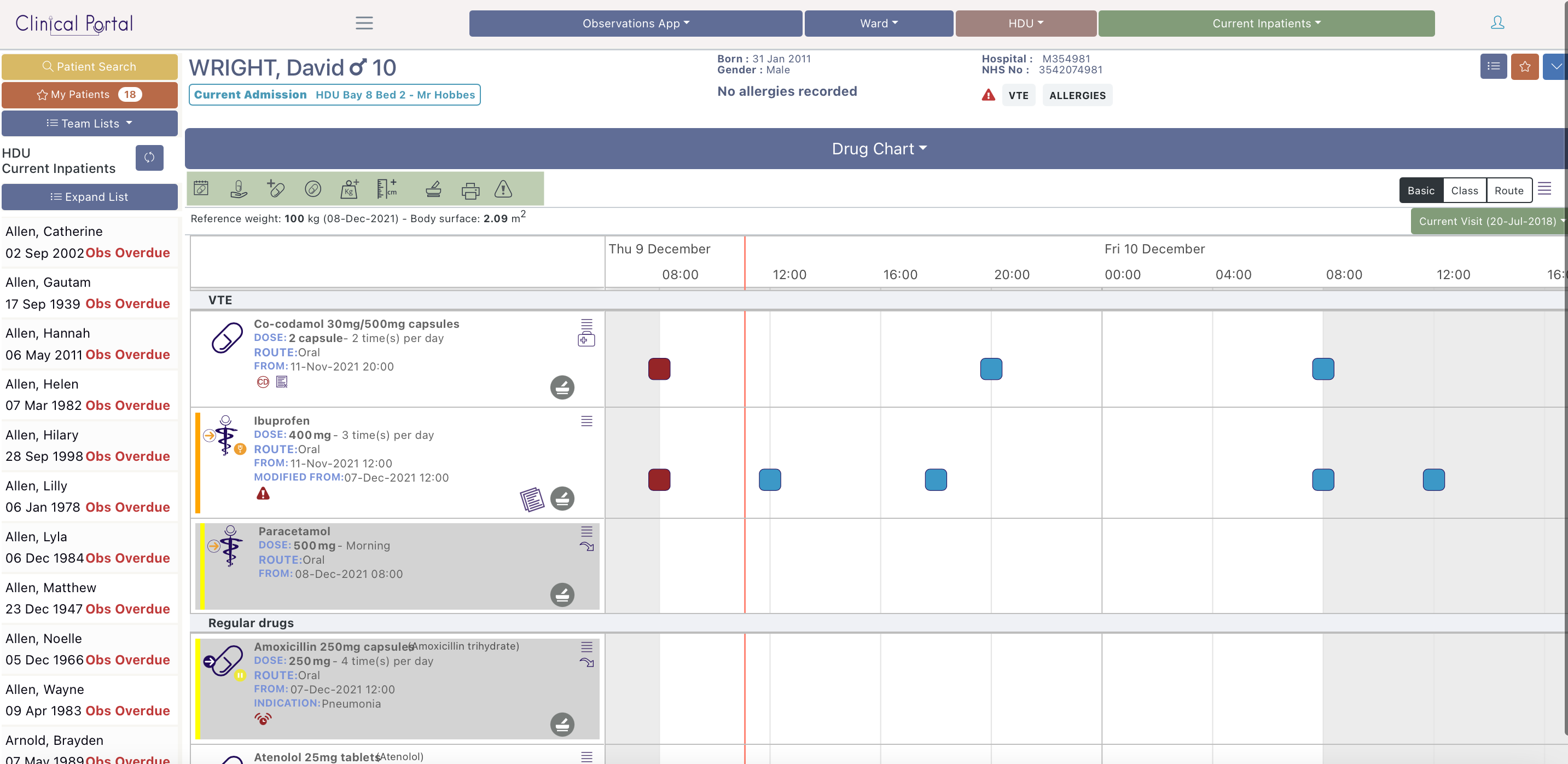Switch drug chart view to Route
Screen dimensions: 1568x764
point(1508,190)
